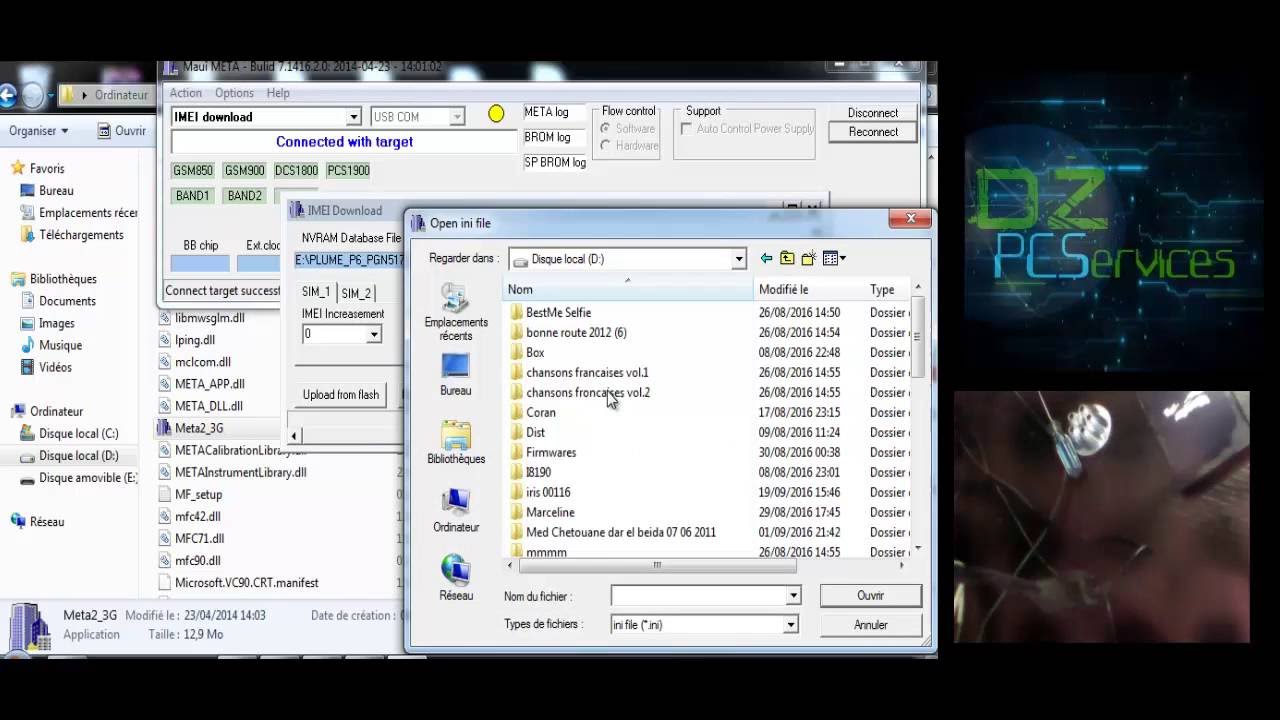
Task: Select Réseau in dialog places bar
Action: (x=455, y=579)
